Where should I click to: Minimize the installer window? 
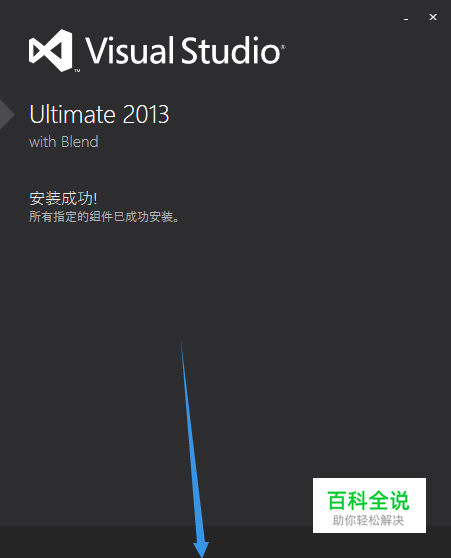(x=406, y=18)
